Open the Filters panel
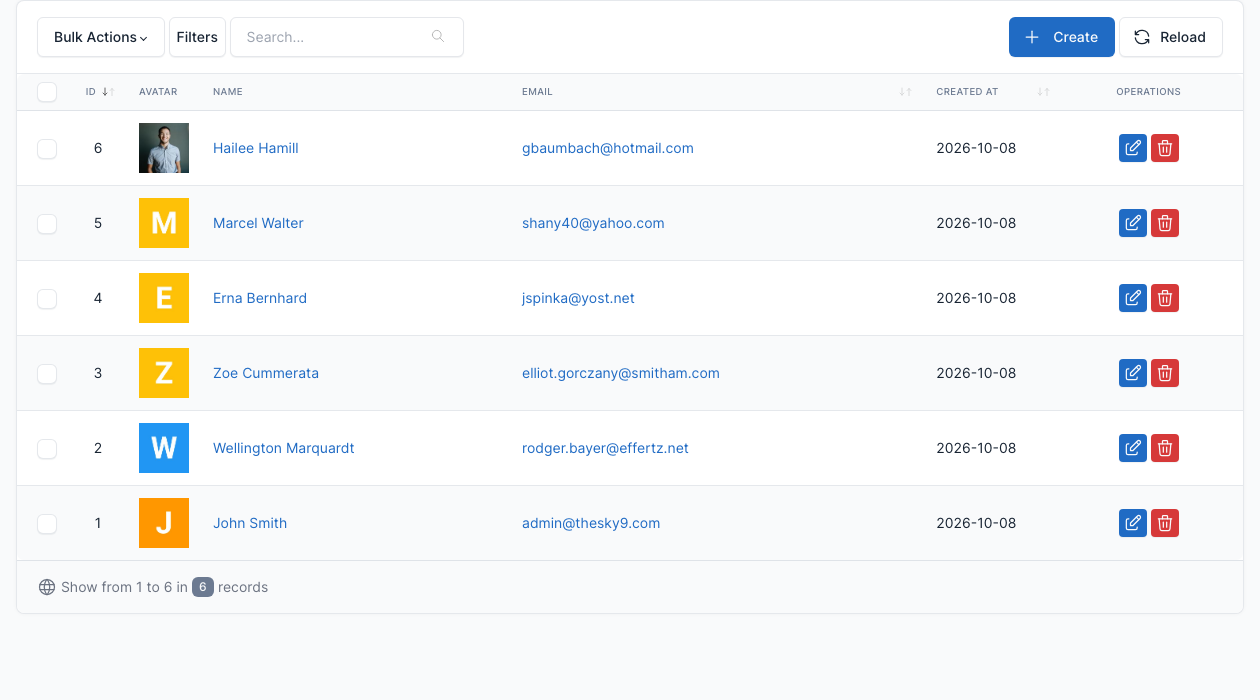 coord(197,37)
